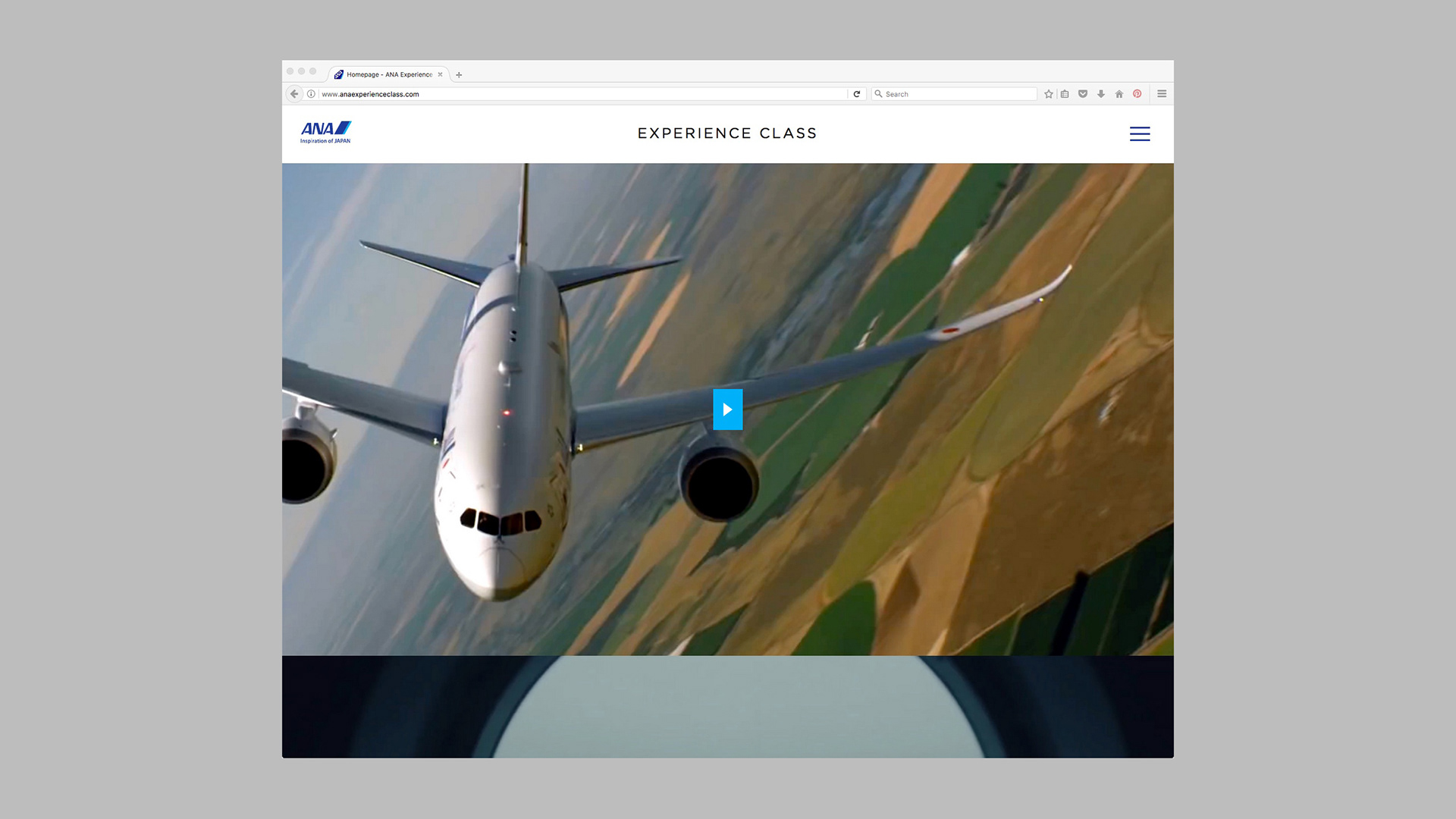Play the airplane hero video
Screen dimensions: 1456x819
(727, 409)
